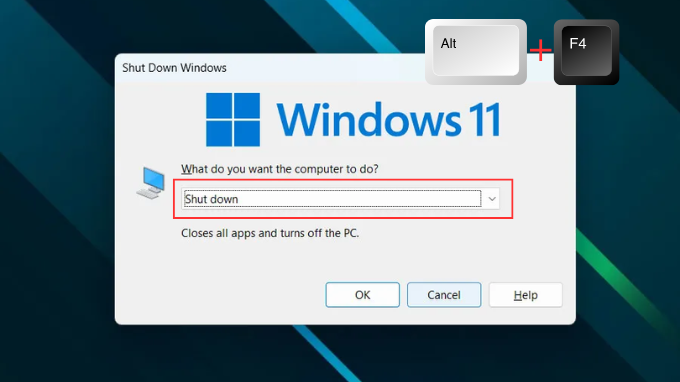Click the OK button
The image size is (680, 382).
[x=363, y=295]
